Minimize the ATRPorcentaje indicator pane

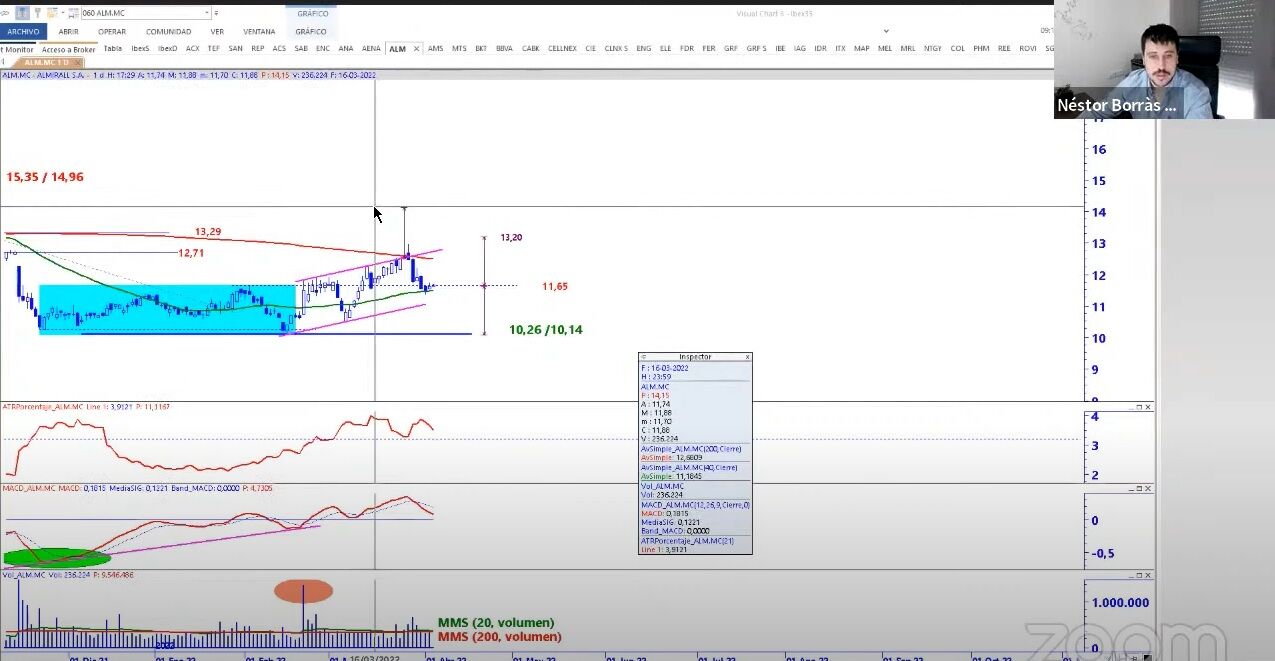tap(1129, 408)
